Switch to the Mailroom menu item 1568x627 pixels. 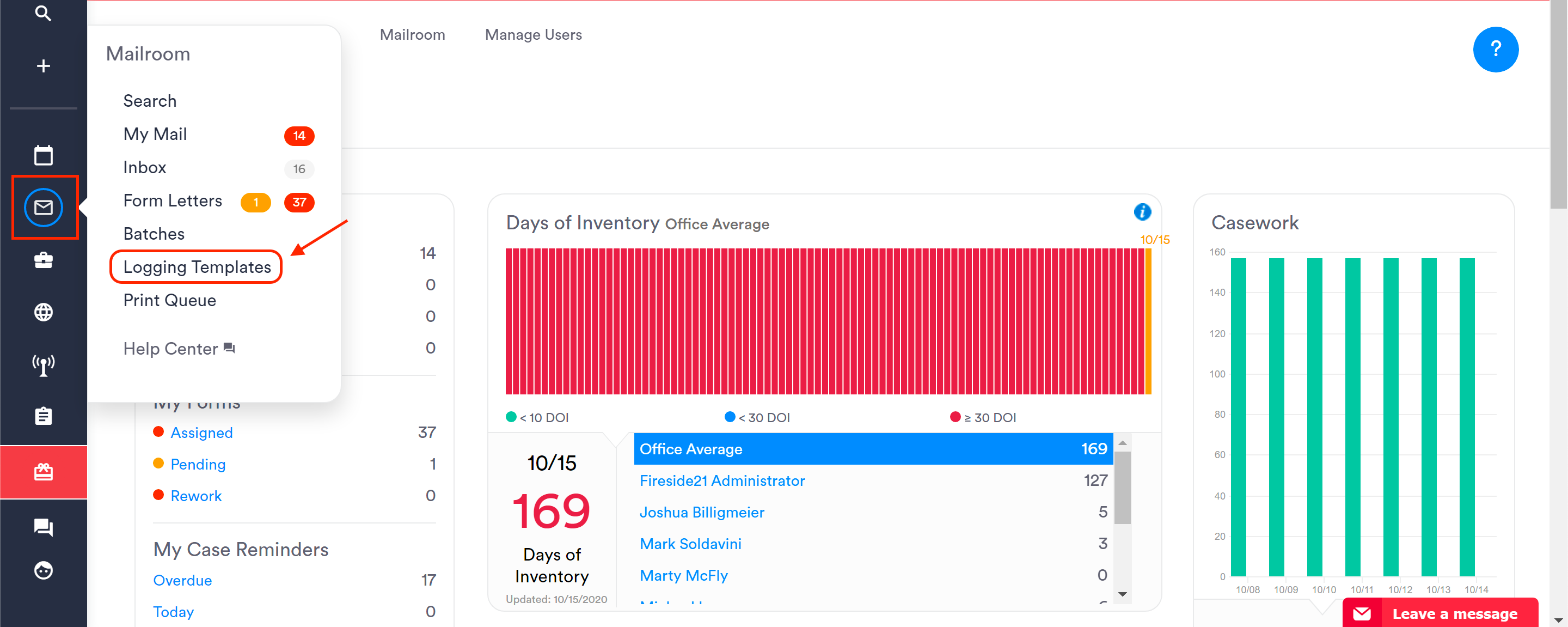click(412, 35)
